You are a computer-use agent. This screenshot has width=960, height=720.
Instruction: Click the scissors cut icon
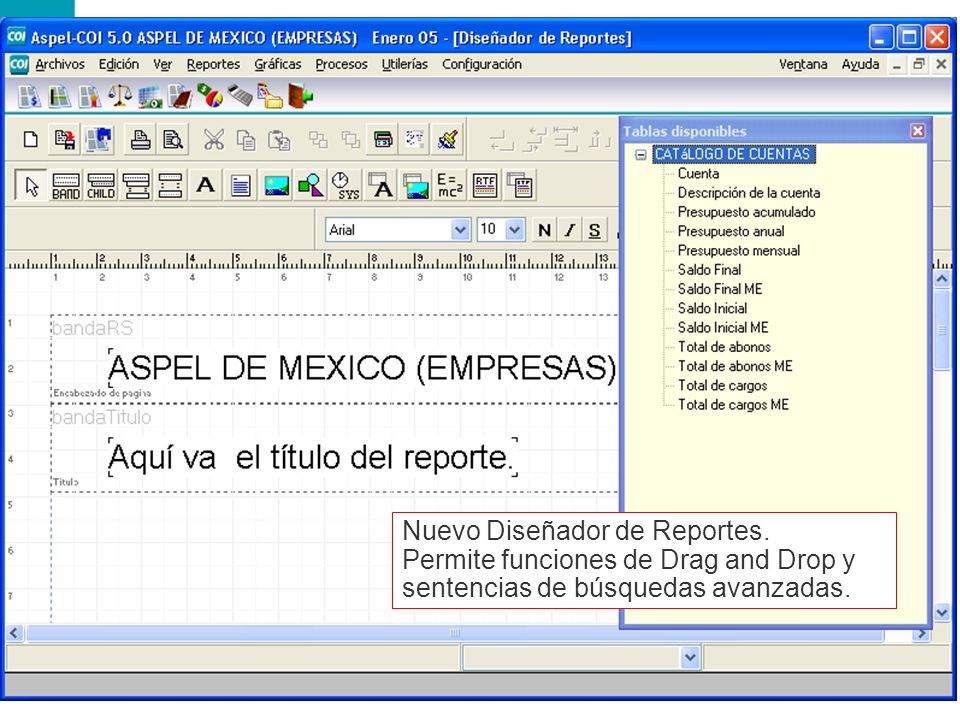[x=214, y=140]
